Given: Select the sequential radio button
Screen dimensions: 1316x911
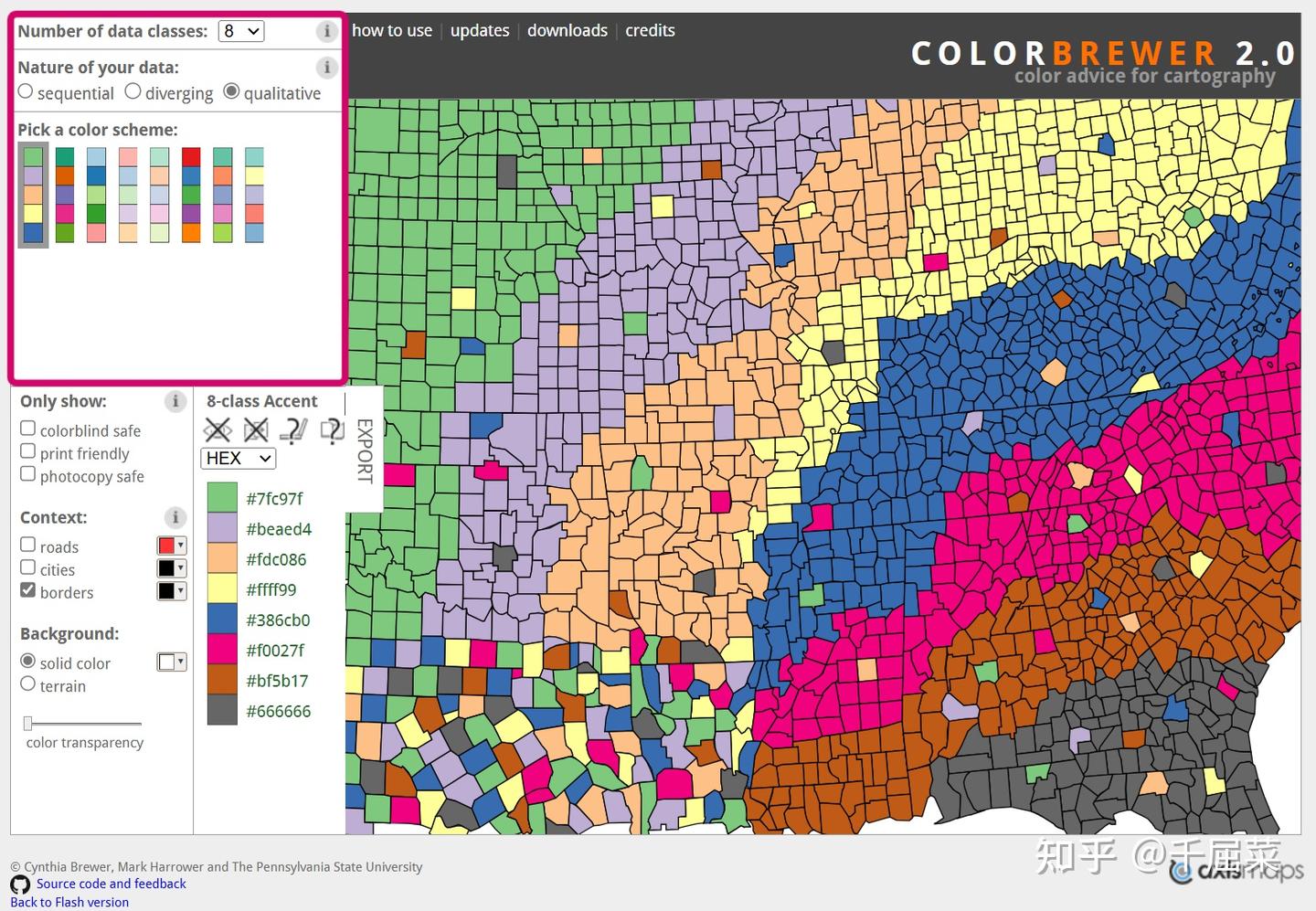Looking at the screenshot, I should coord(26,91).
